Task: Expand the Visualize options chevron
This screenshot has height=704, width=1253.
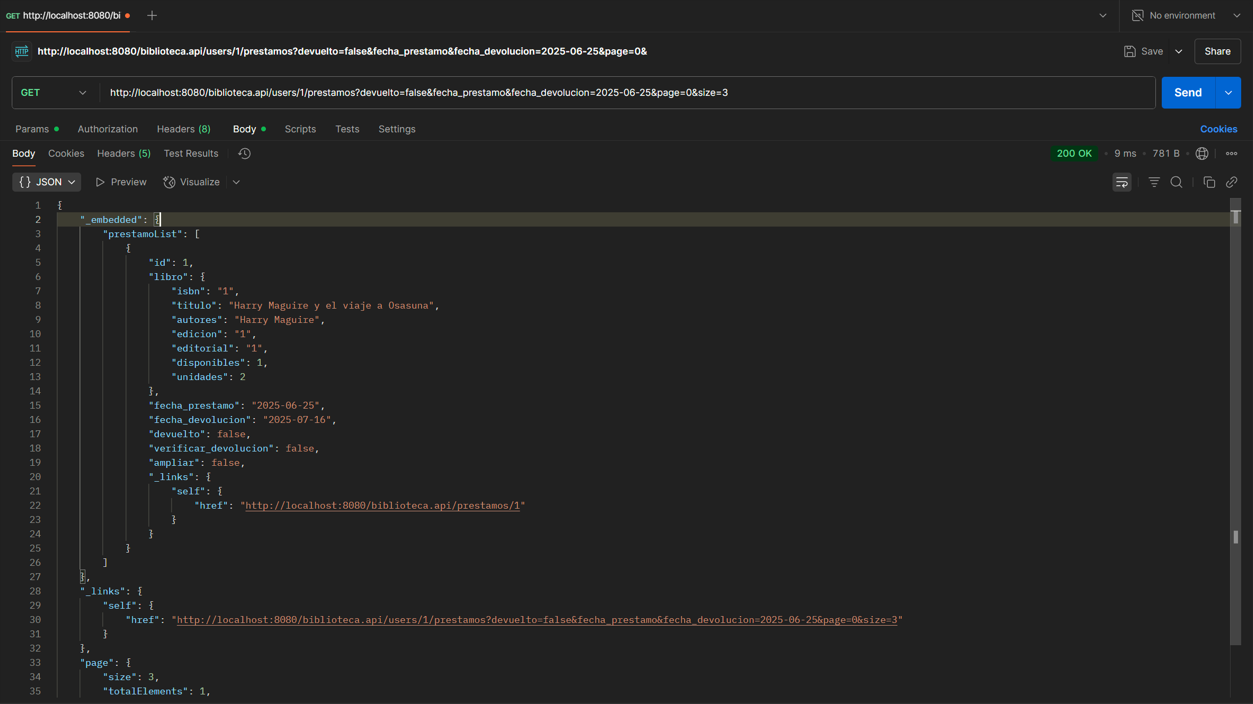Action: [236, 182]
